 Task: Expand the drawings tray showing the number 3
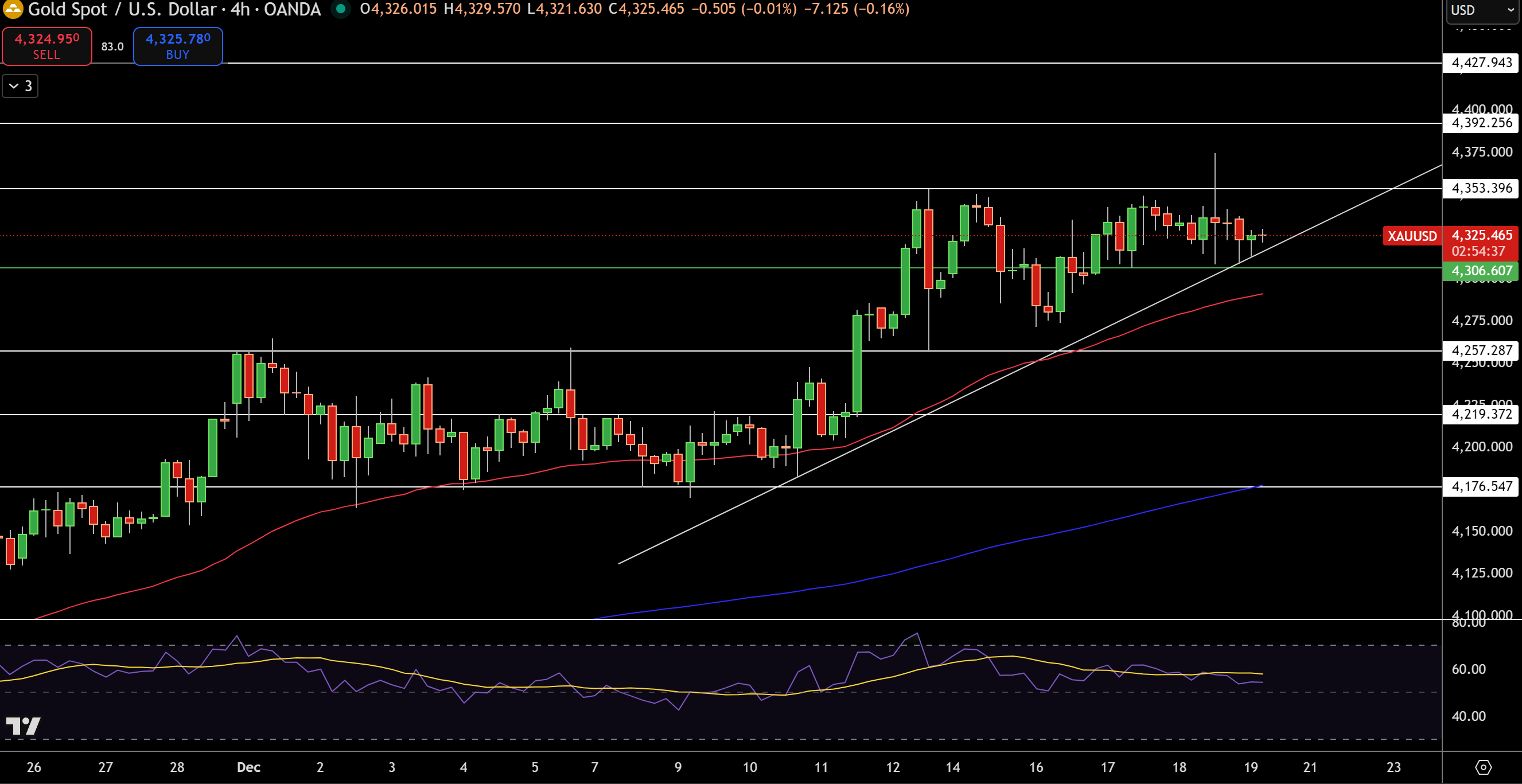[x=20, y=85]
